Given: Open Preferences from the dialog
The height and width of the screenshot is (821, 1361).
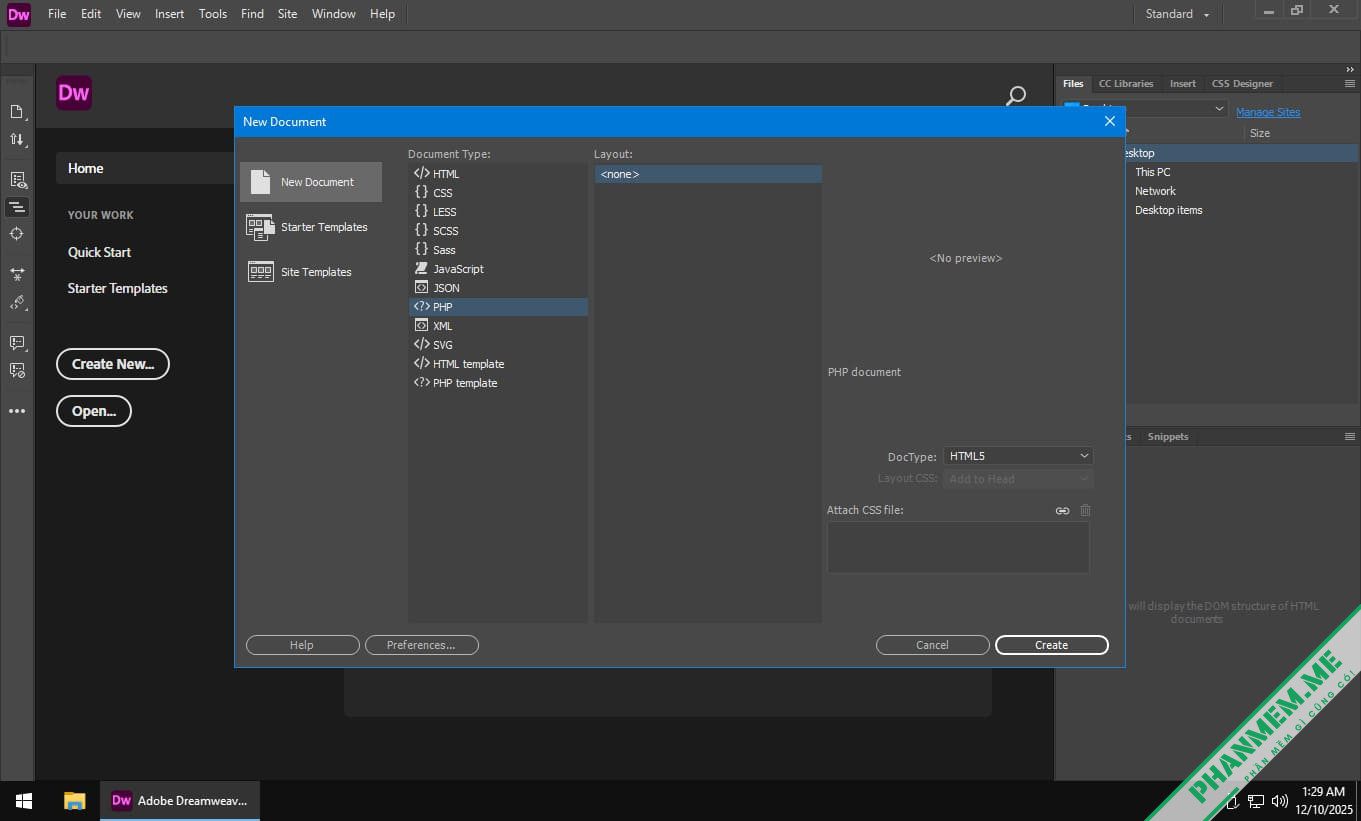Looking at the screenshot, I should (421, 645).
